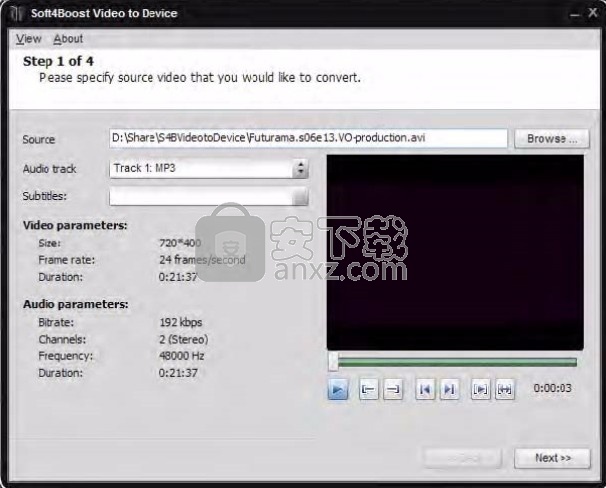Open the Audio track dropdown
The image size is (606, 488).
209,168
